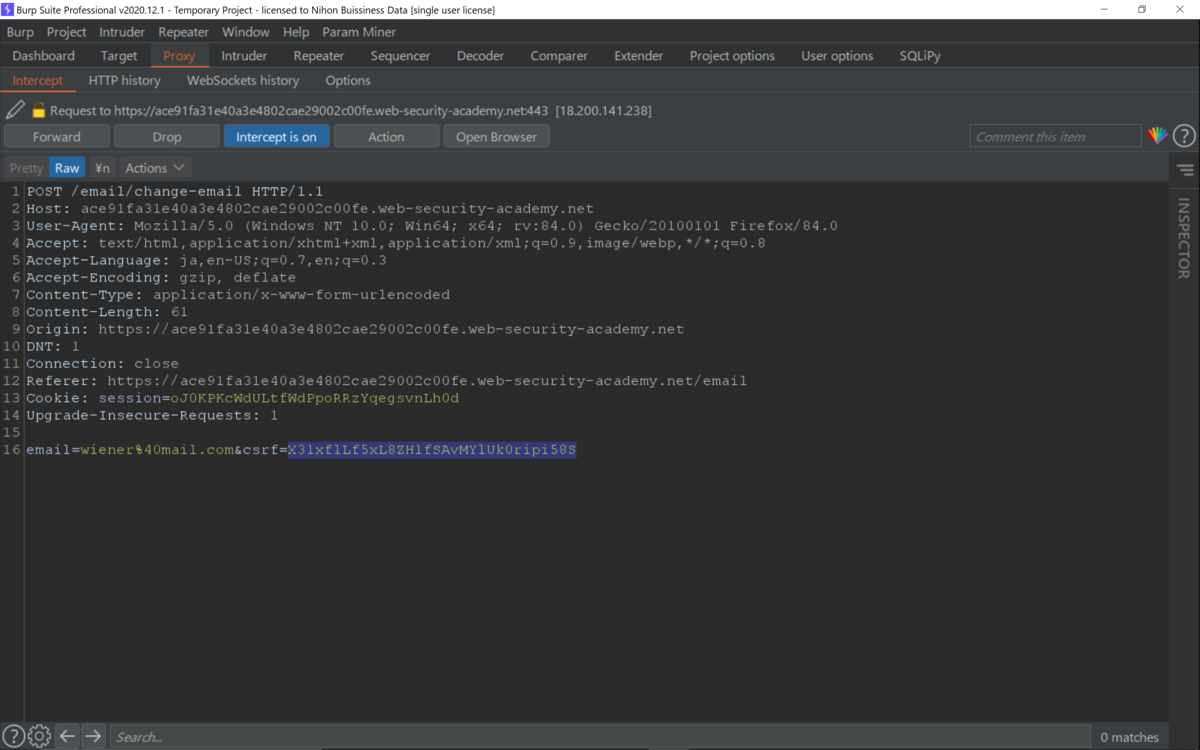Open the HTTP history sub-tab

coord(124,80)
